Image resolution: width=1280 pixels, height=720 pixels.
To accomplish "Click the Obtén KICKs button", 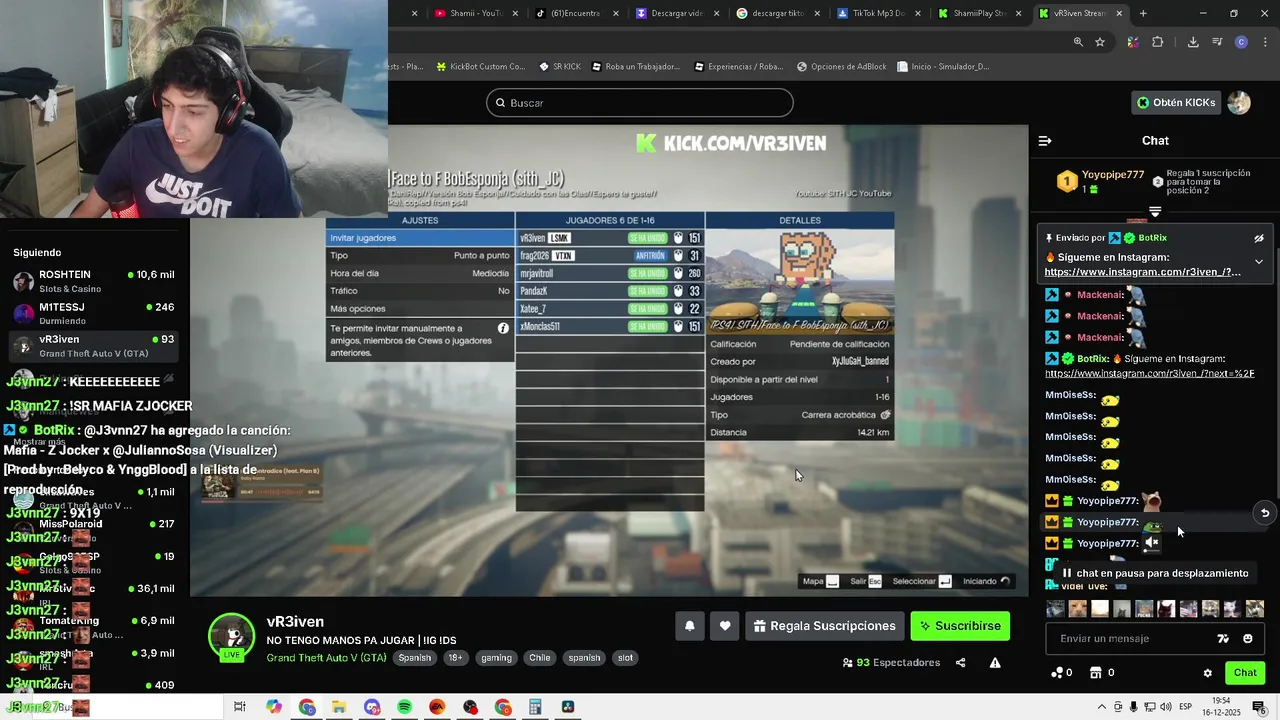I will pyautogui.click(x=1176, y=103).
